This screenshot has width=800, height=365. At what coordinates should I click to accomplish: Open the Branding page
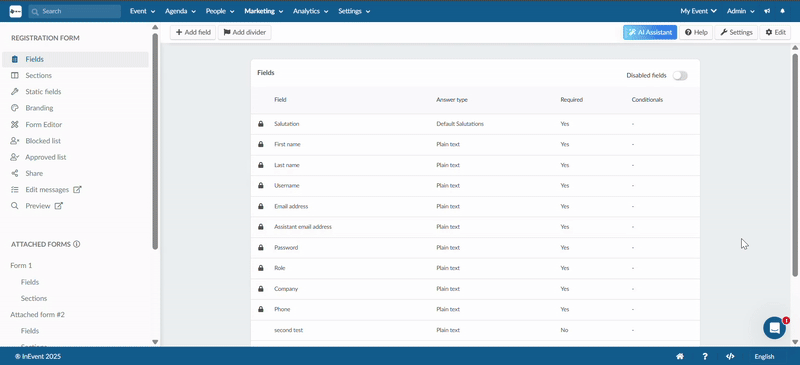[x=39, y=108]
